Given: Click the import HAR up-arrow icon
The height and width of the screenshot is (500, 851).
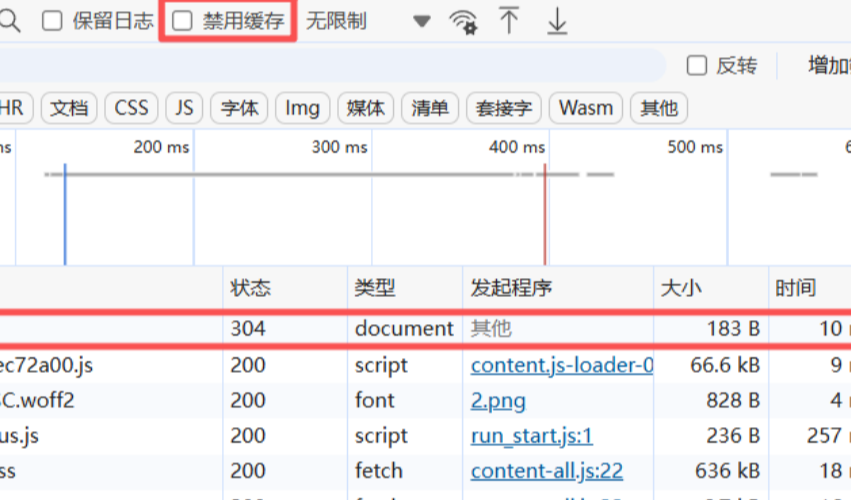Looking at the screenshot, I should 509,21.
